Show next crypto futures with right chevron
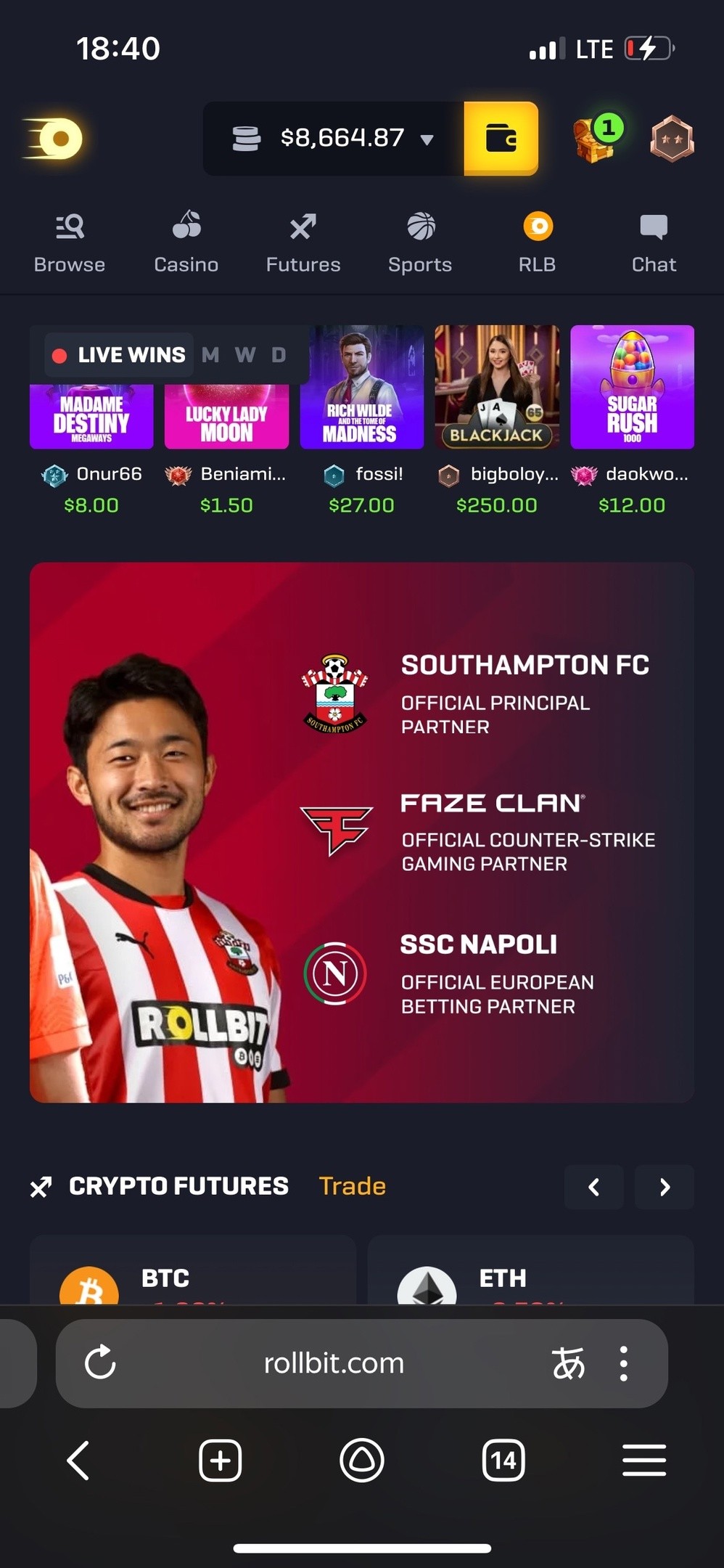This screenshot has height=1568, width=724. (665, 1187)
